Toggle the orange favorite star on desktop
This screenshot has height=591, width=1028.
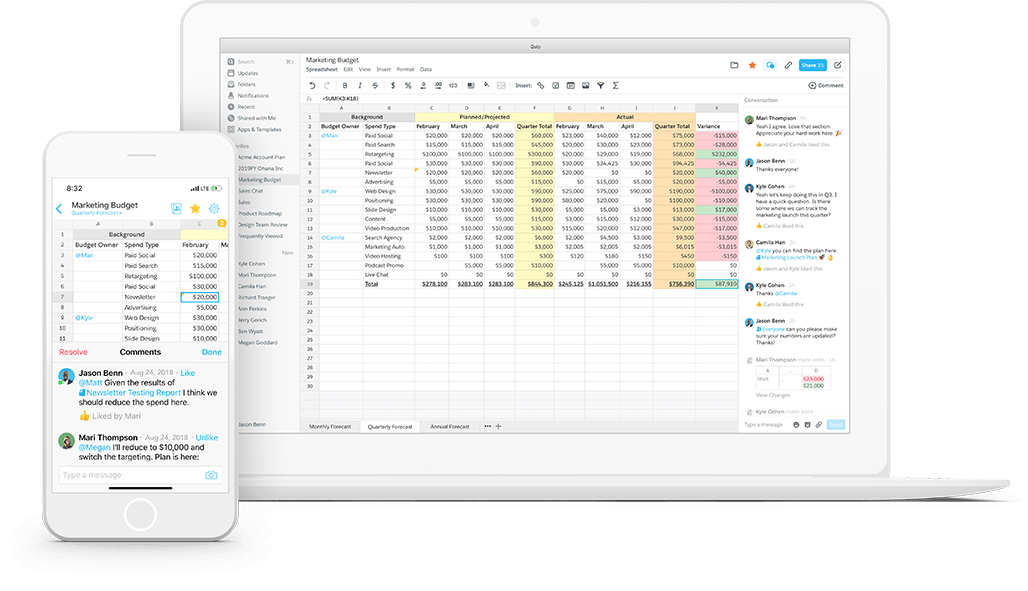(752, 65)
